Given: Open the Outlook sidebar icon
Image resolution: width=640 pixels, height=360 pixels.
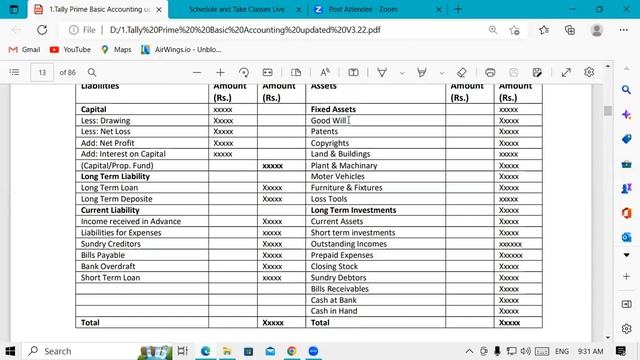Looking at the screenshot, I should (x=627, y=237).
